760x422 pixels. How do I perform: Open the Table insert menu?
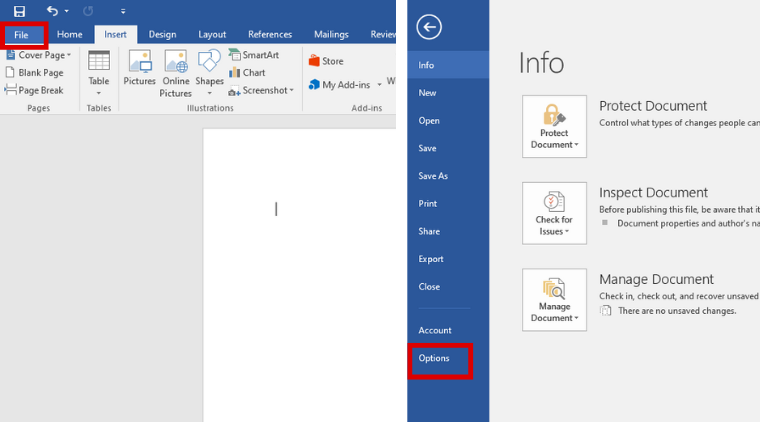(x=99, y=73)
